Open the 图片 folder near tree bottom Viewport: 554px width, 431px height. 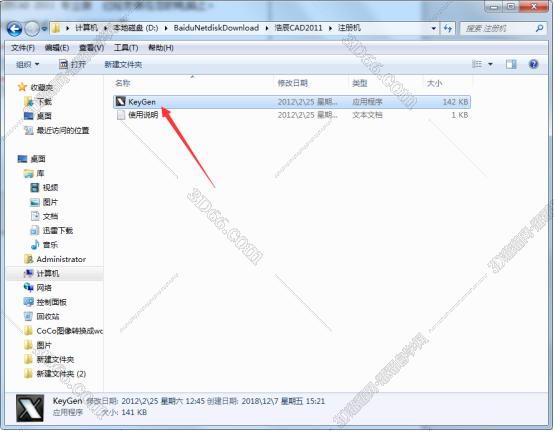[44, 345]
